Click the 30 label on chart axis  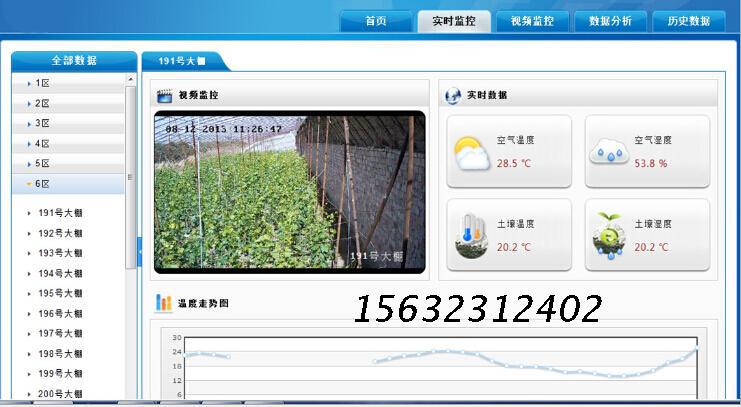177,338
